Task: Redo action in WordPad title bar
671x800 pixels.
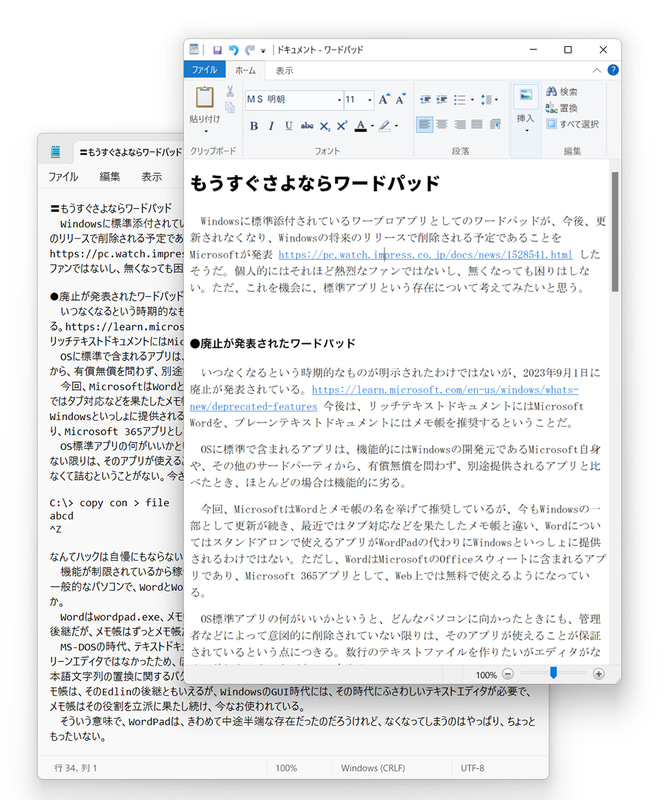Action: click(x=250, y=50)
